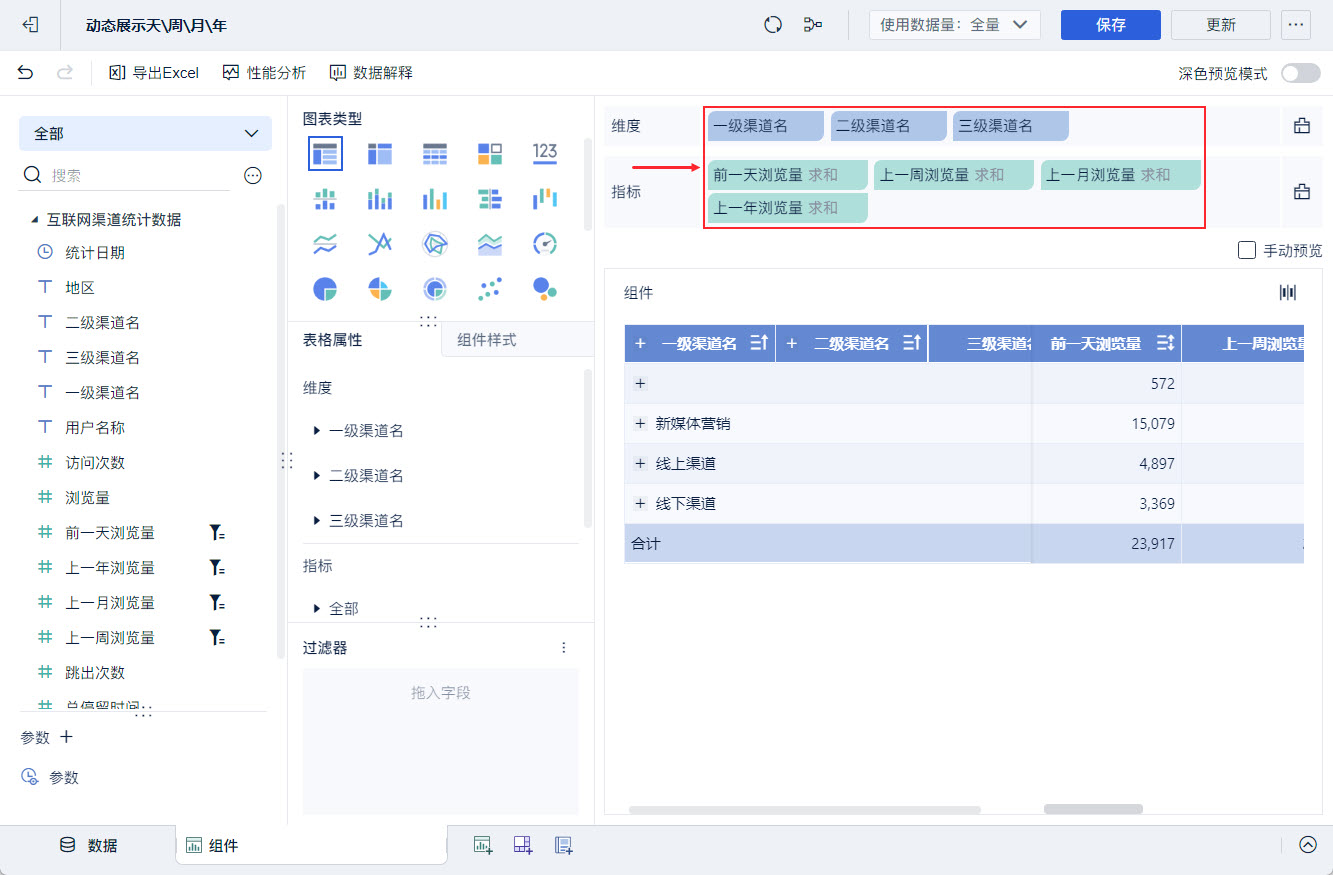Viewport: 1333px width, 875px height.
Task: Toggle the 深色预览模式 switch
Action: click(x=1300, y=73)
